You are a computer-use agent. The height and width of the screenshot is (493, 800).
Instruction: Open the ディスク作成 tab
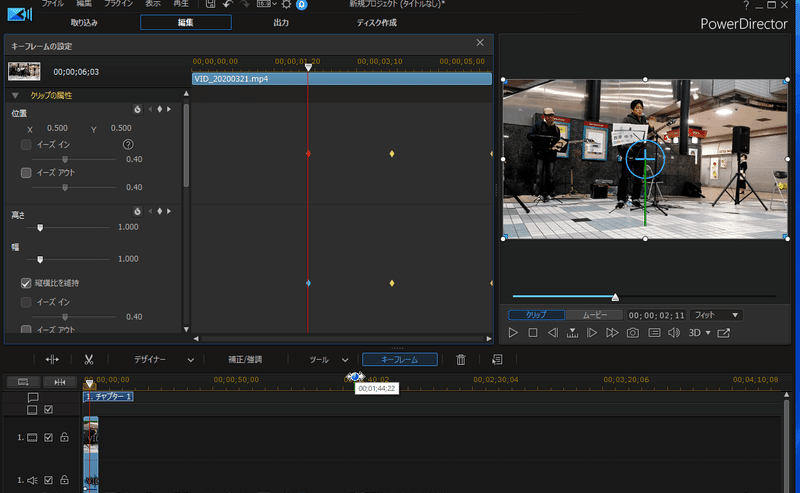pyautogui.click(x=377, y=22)
